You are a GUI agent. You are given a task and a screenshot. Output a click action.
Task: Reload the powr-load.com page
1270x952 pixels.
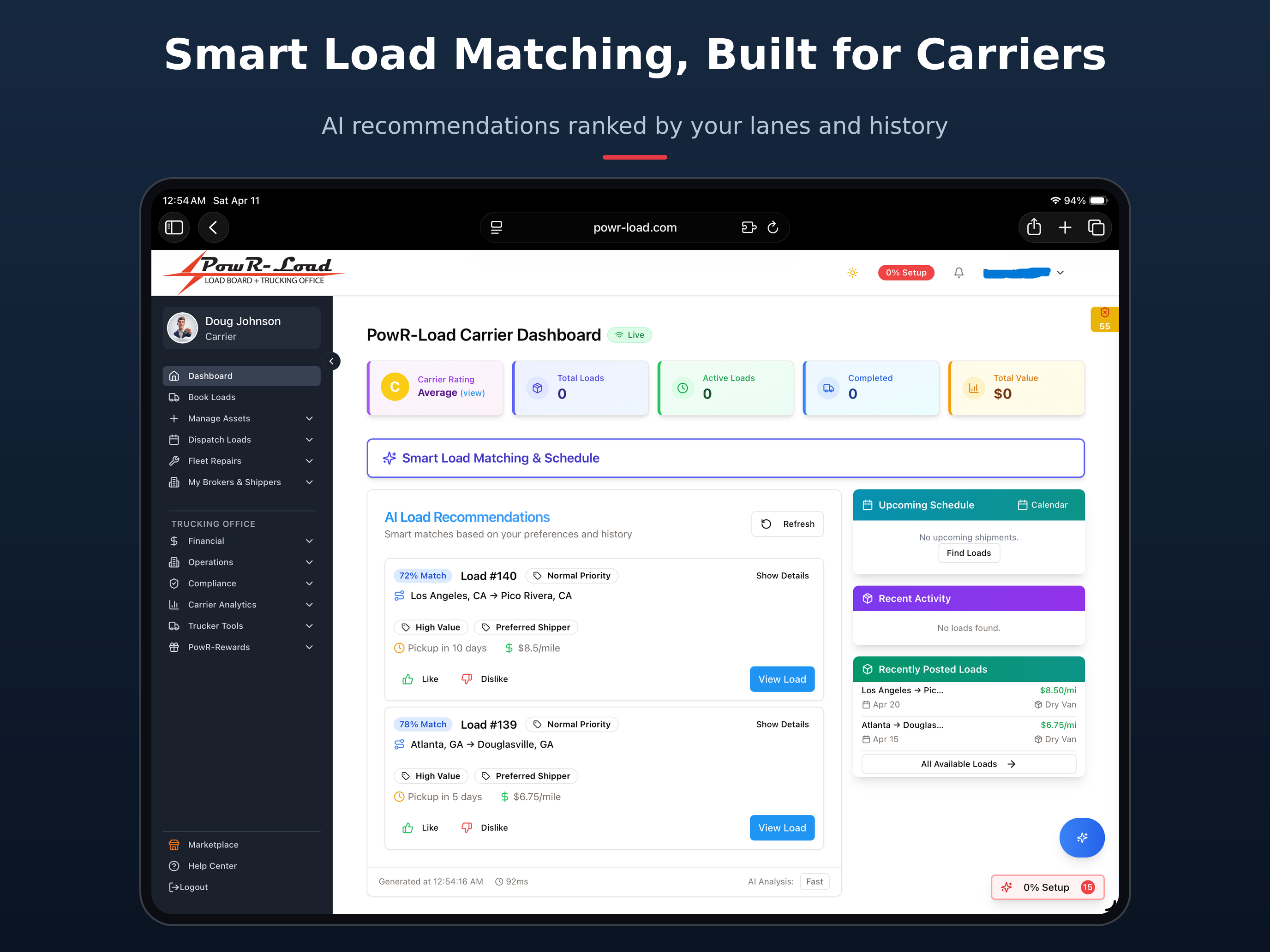coord(773,227)
